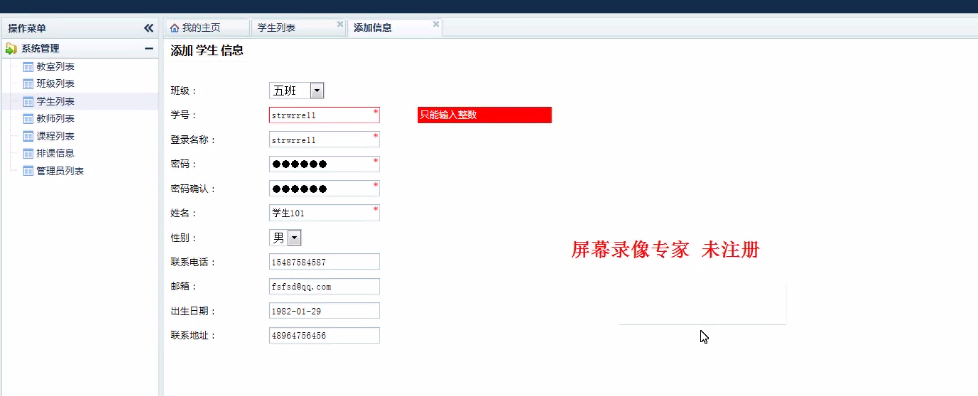The width and height of the screenshot is (978, 396).
Task: Click the 出生日期： field label
Action: [193, 311]
